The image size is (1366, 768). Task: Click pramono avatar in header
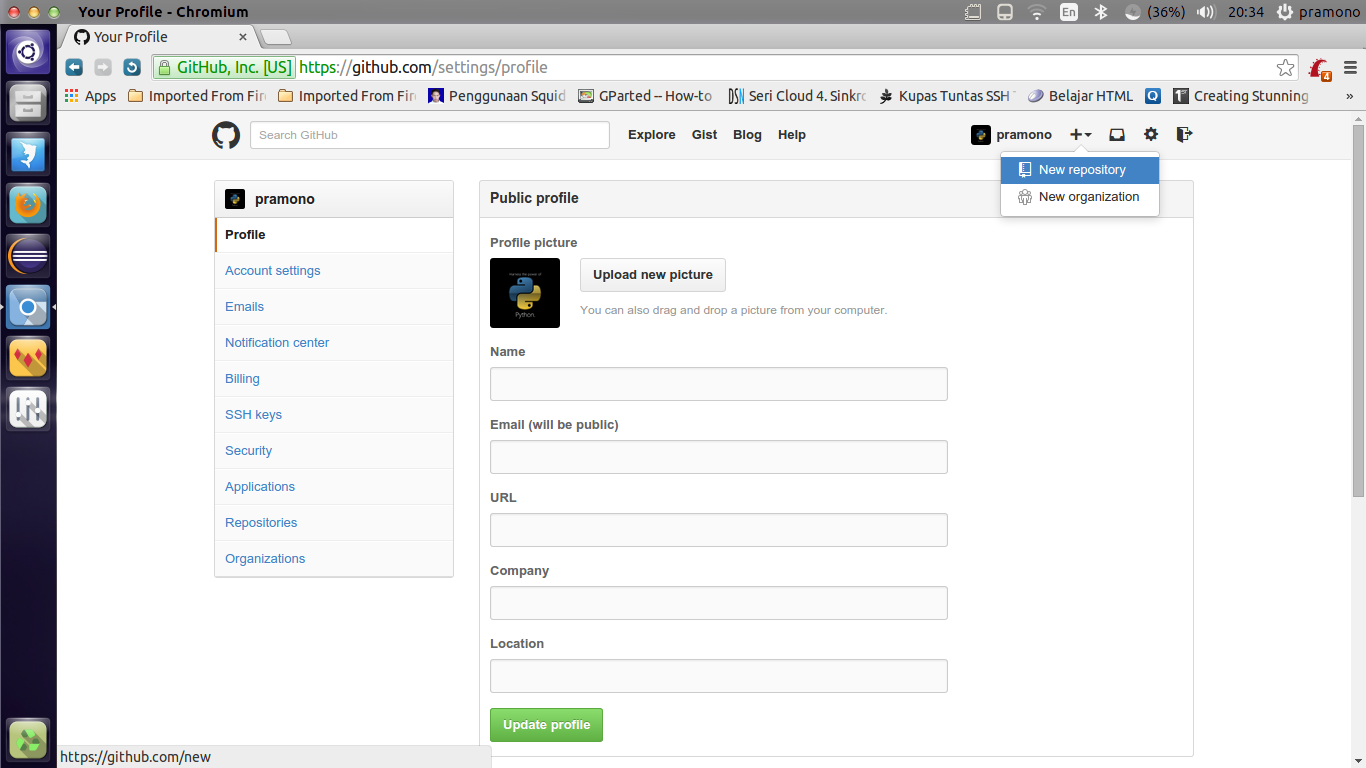tap(981, 135)
